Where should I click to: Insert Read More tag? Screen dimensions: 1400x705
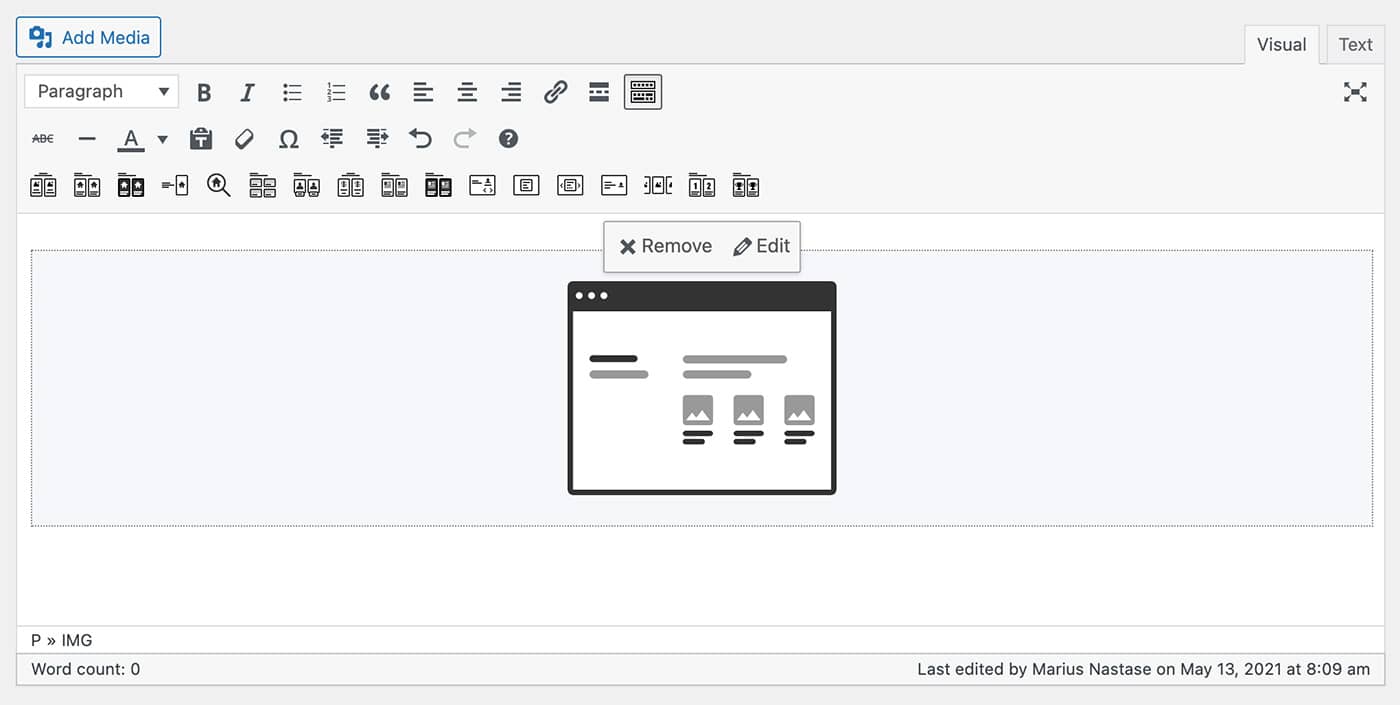point(599,92)
